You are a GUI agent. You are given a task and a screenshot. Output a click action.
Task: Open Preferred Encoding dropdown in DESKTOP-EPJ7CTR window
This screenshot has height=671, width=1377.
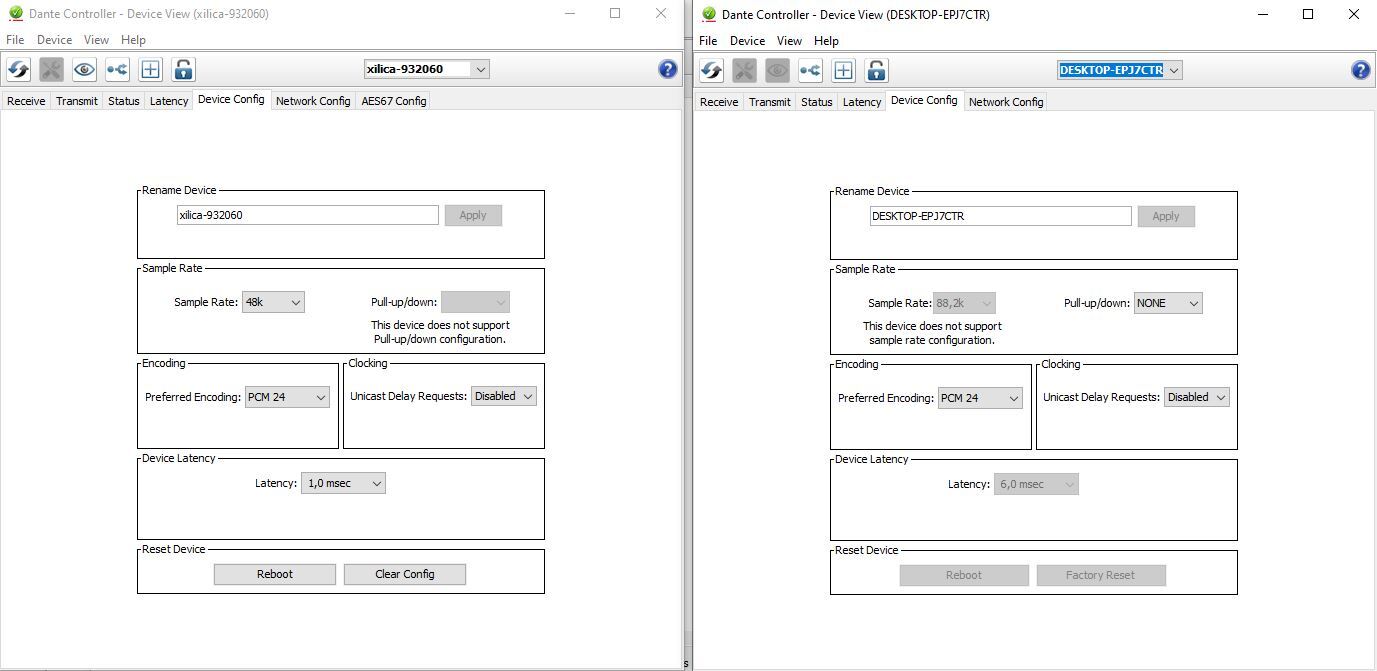pos(980,398)
